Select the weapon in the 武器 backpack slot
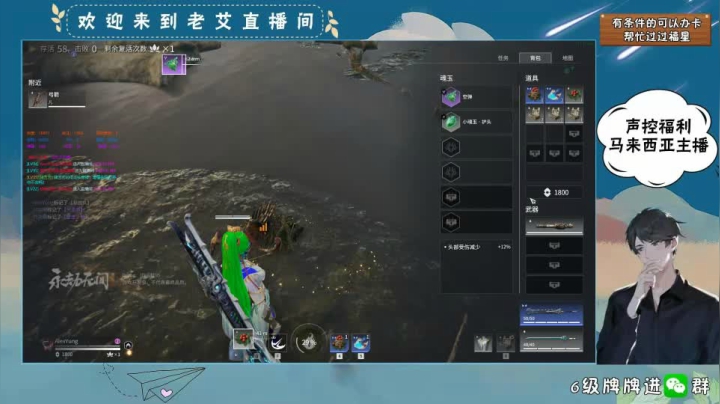This screenshot has width=720, height=404. point(554,226)
